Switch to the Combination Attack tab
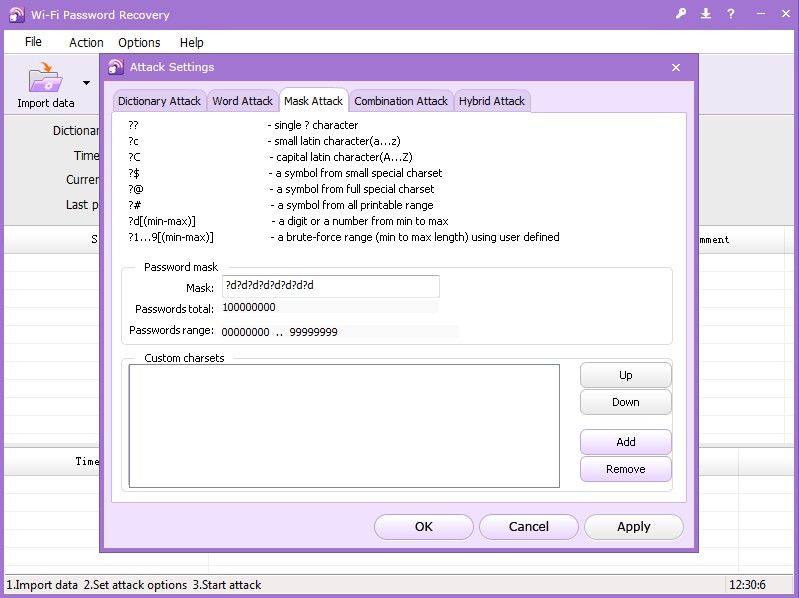This screenshot has height=598, width=799. [x=401, y=101]
